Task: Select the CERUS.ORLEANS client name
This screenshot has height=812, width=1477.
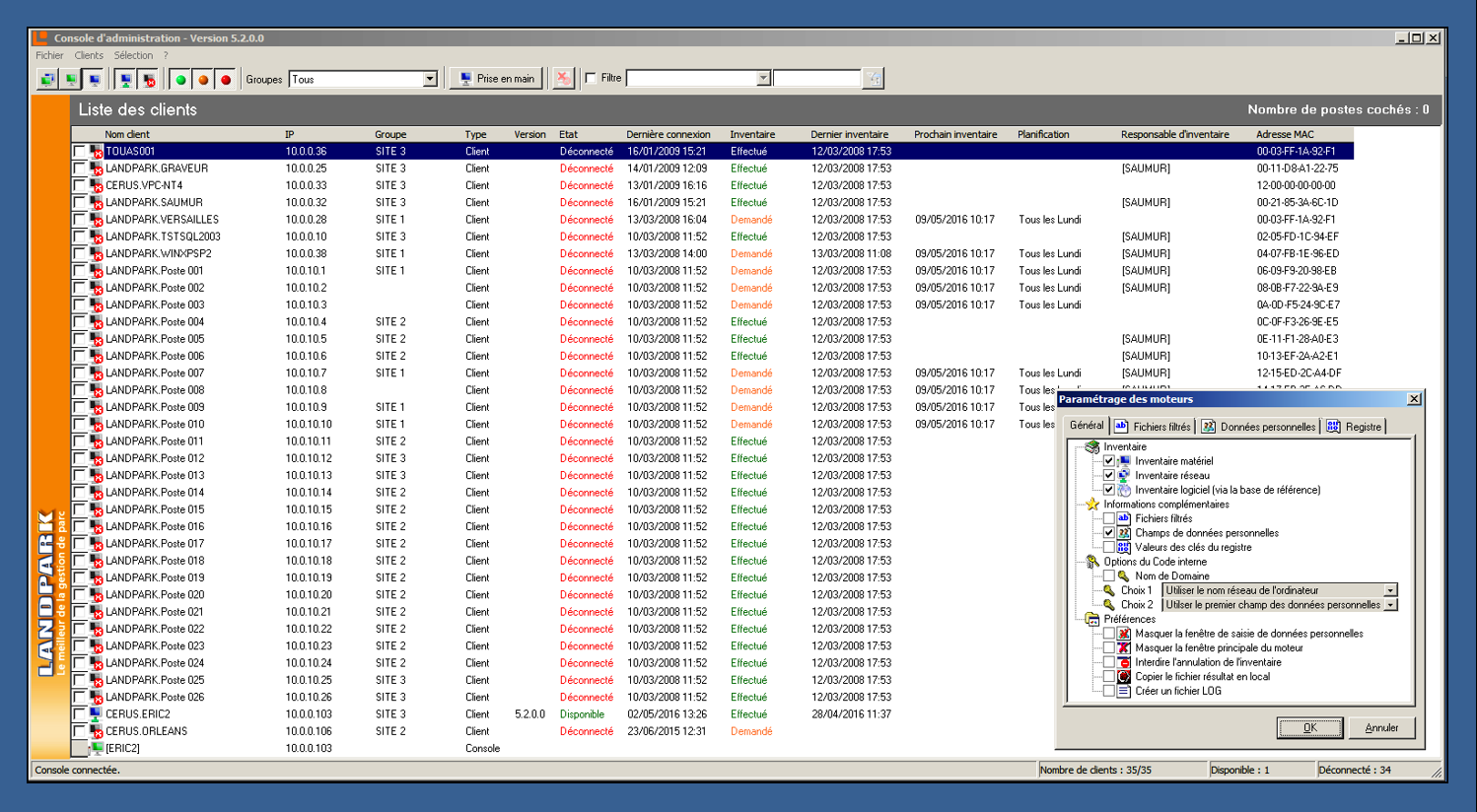Action: (147, 731)
